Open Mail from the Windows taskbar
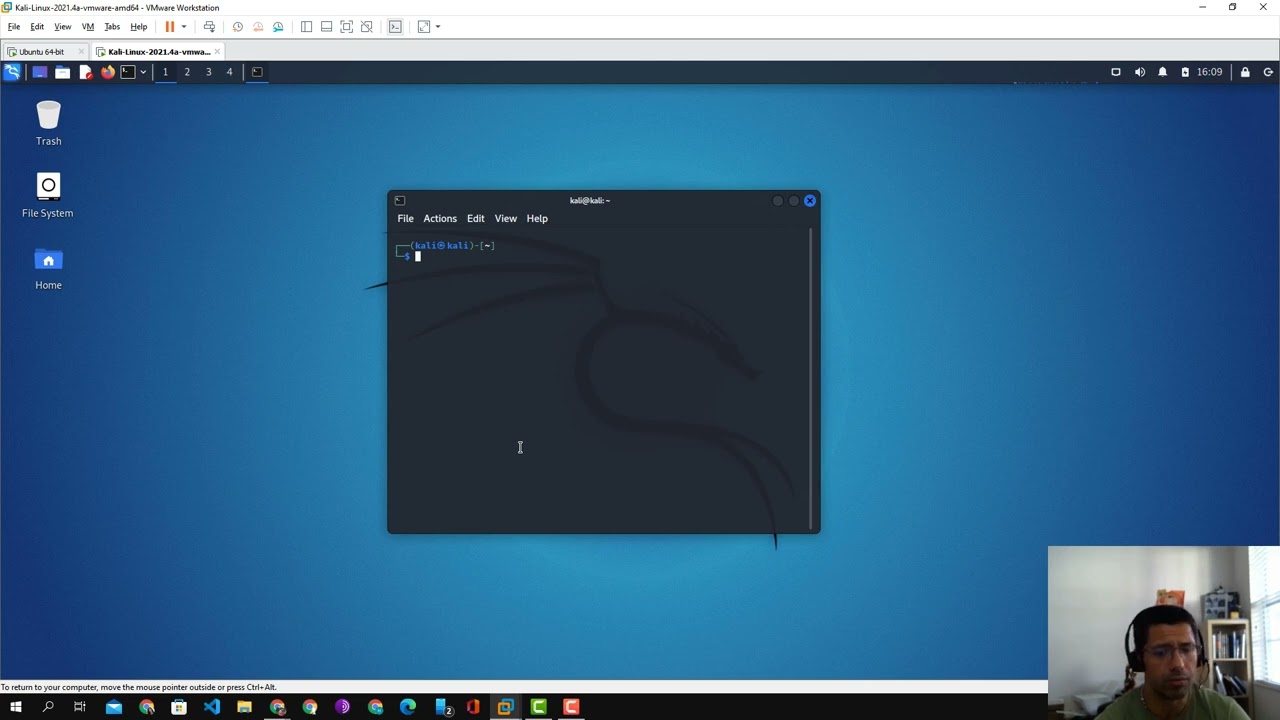 coord(114,707)
